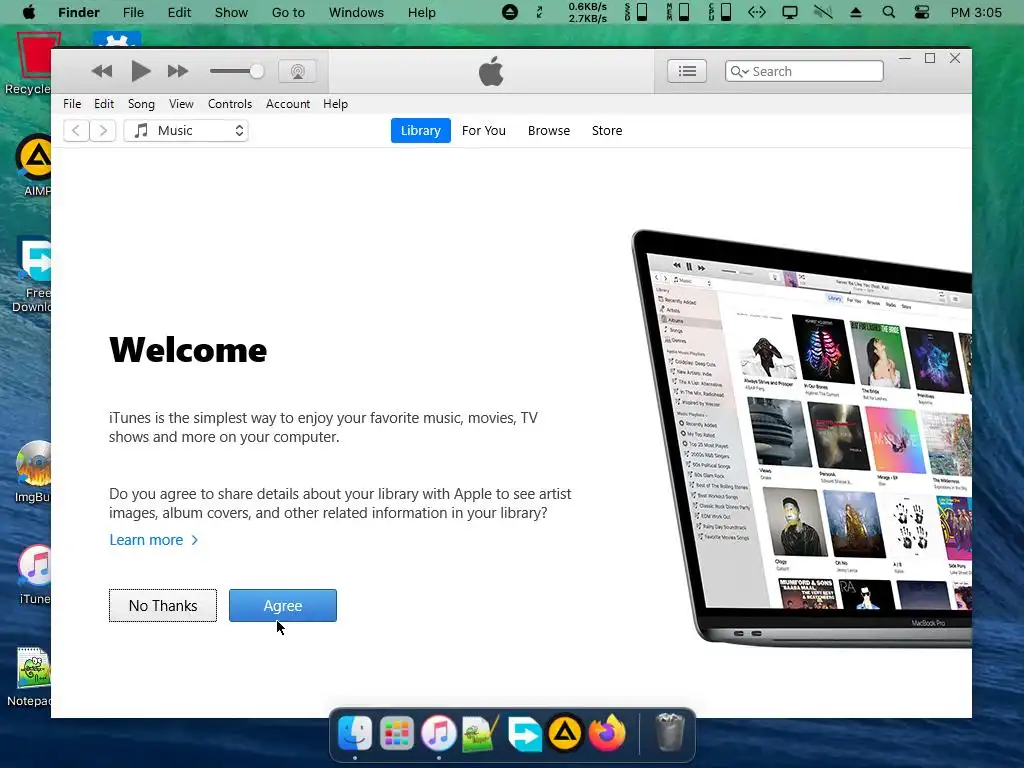Click the display monitor icon in menu bar
This screenshot has height=768, width=1024.
point(790,12)
